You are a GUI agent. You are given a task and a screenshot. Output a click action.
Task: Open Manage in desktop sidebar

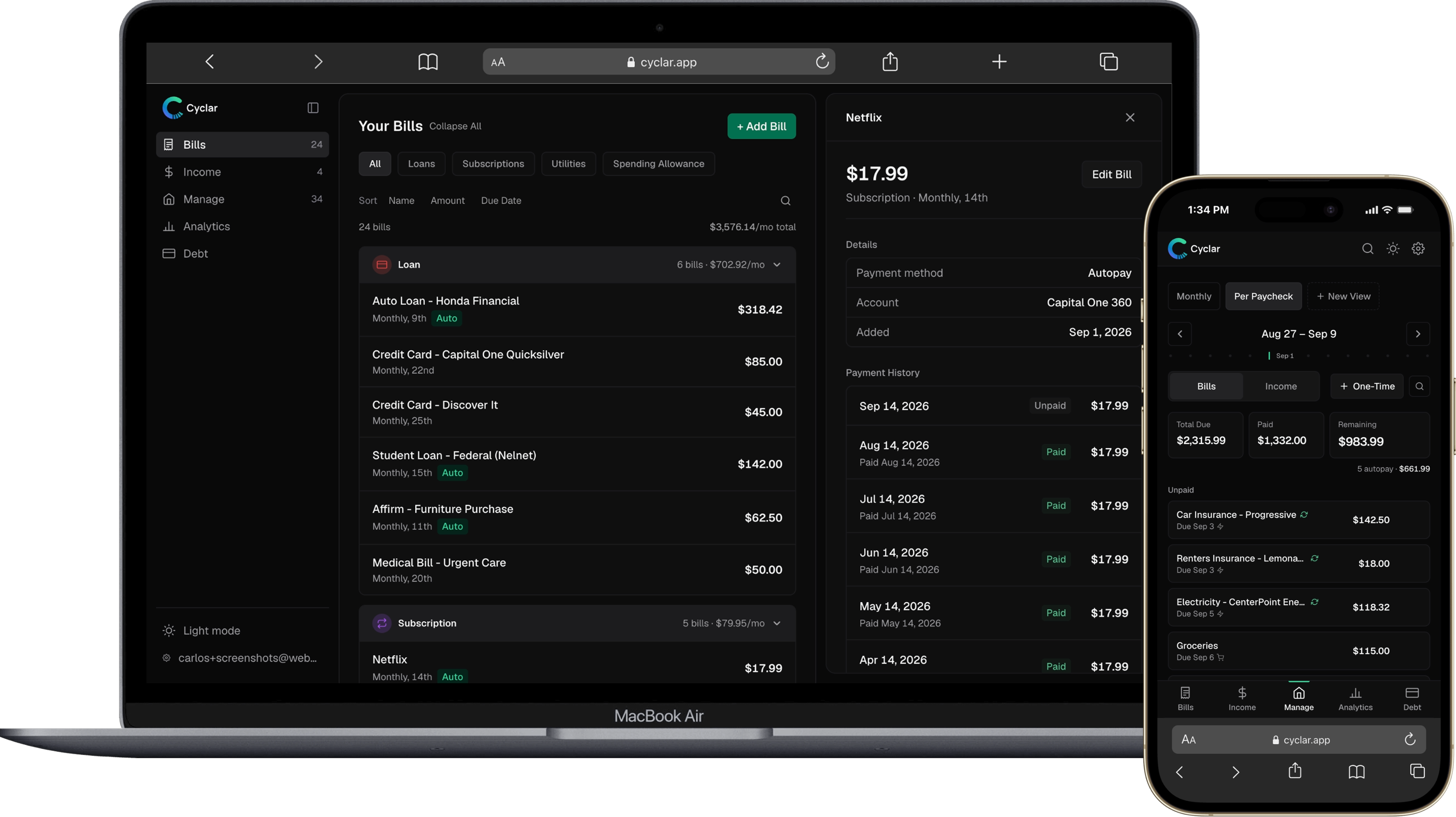point(242,199)
